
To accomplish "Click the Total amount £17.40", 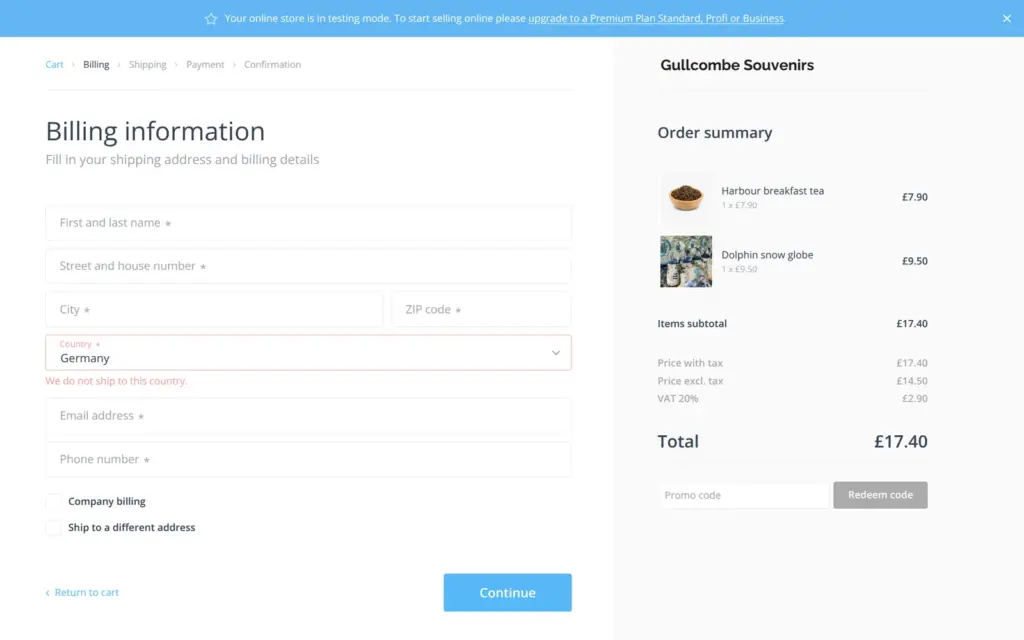I will coord(901,441).
